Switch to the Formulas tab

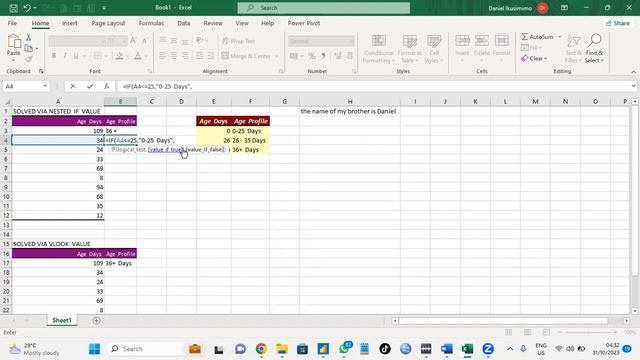(x=151, y=23)
